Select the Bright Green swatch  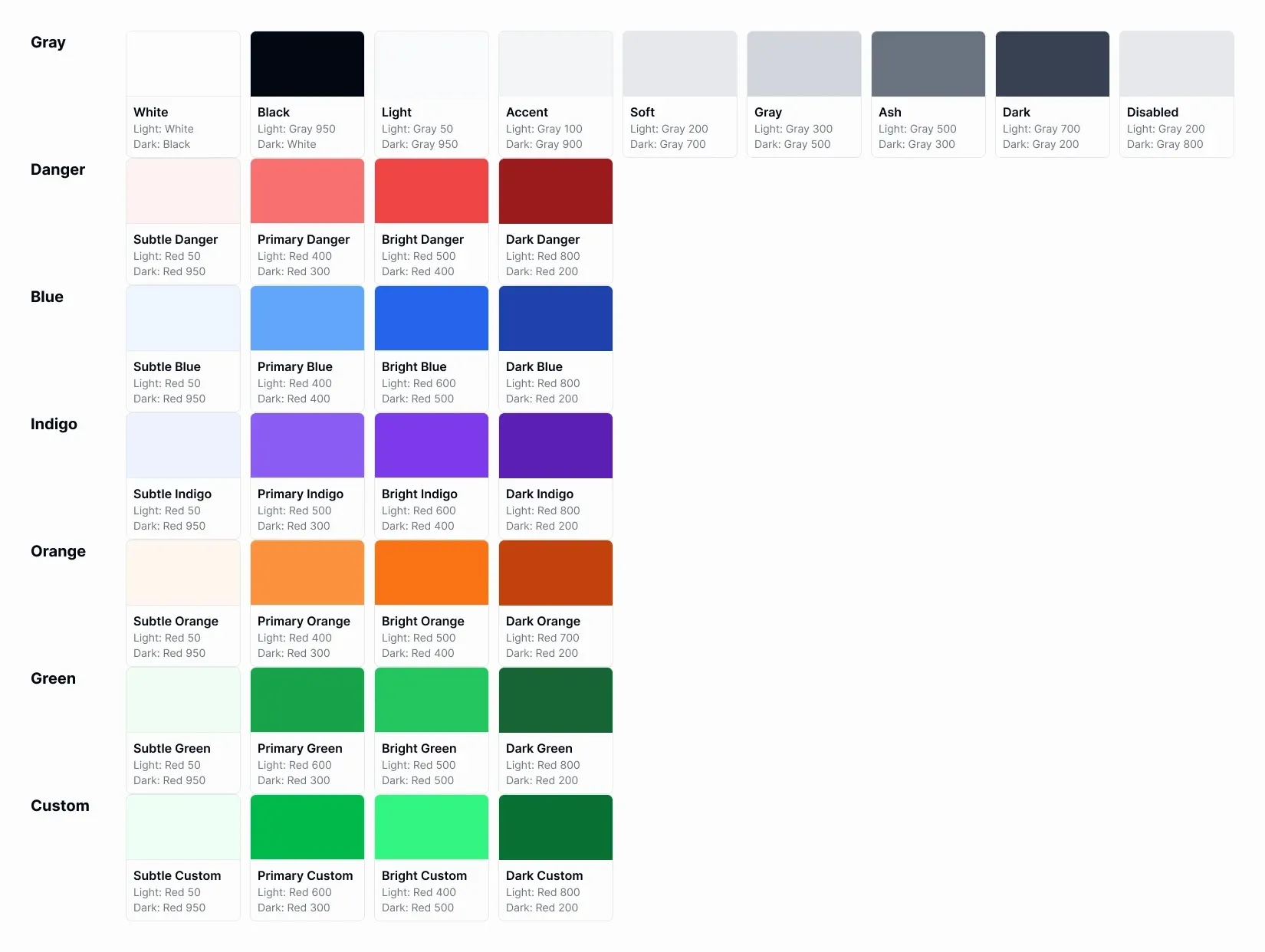(x=432, y=700)
